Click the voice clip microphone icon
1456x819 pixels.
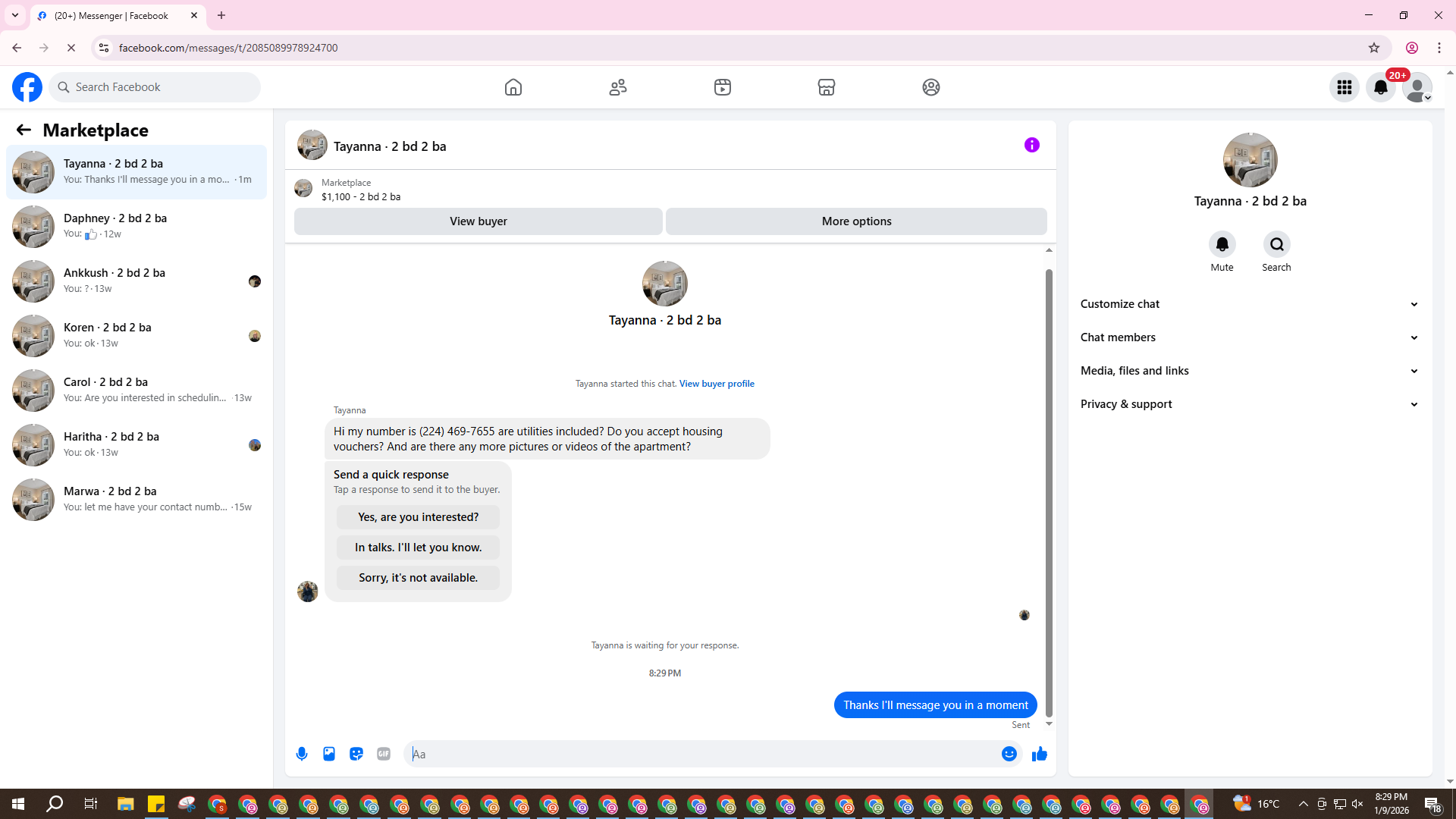point(302,754)
